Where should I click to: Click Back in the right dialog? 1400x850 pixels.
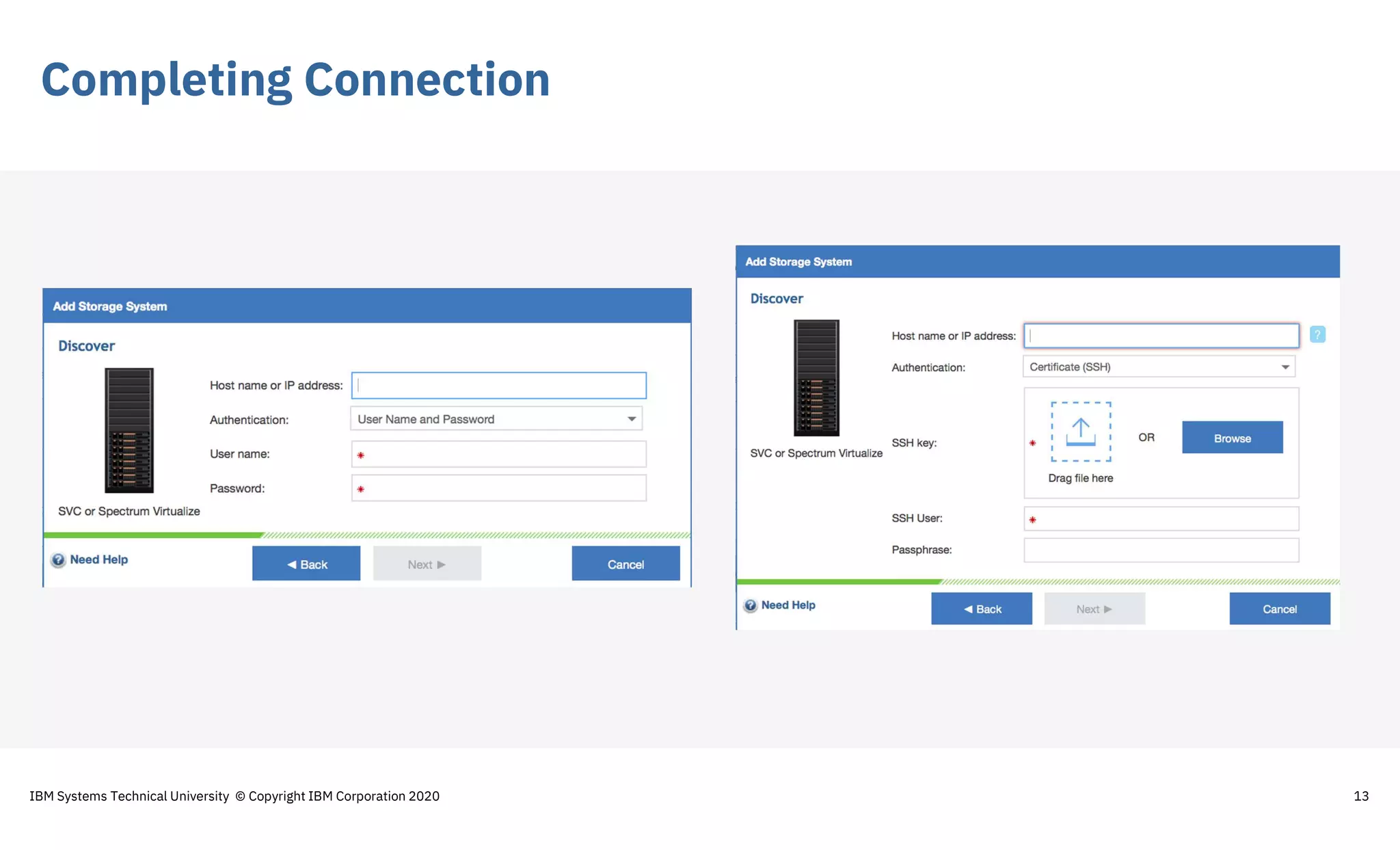click(981, 609)
